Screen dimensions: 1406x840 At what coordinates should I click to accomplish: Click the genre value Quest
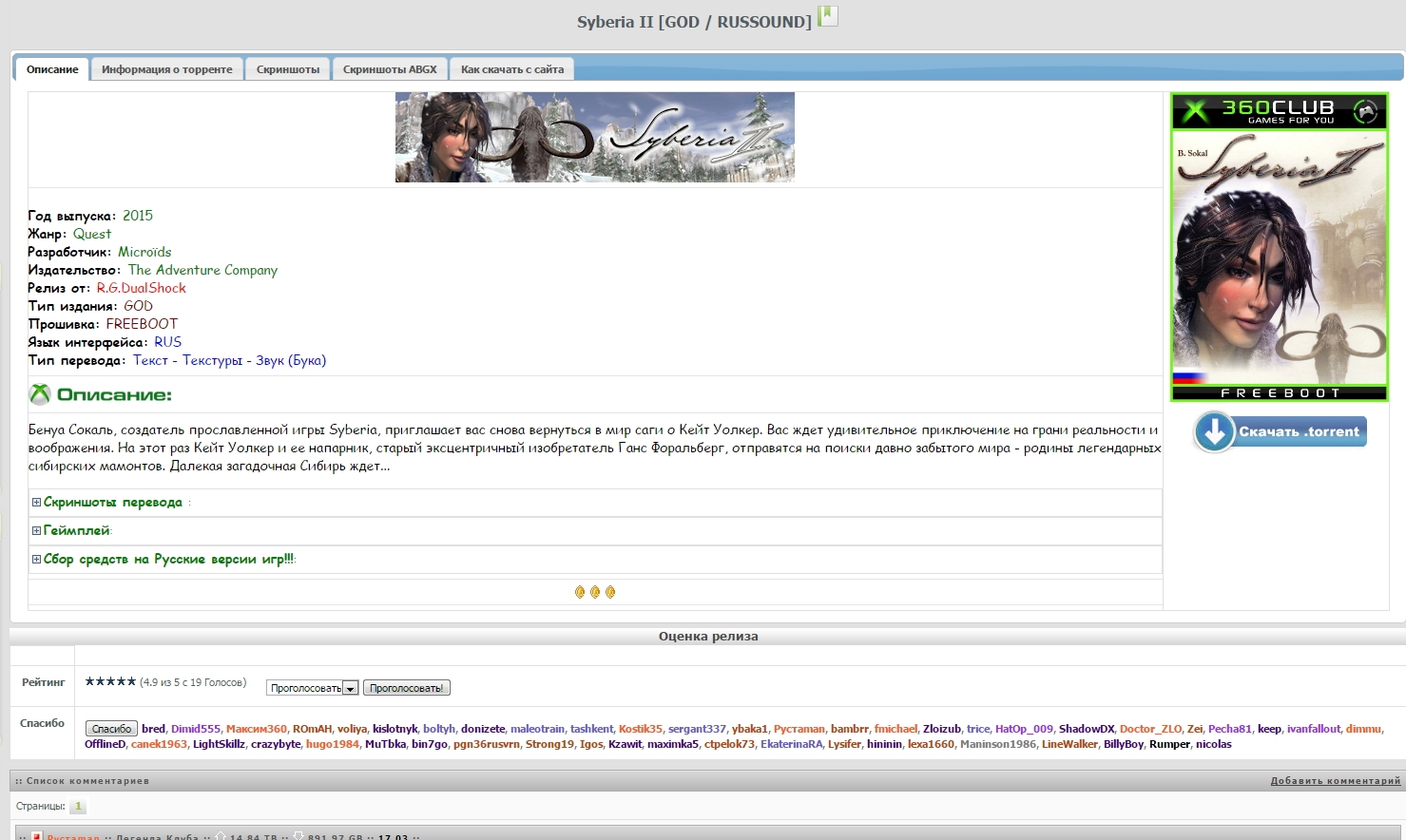(x=92, y=234)
